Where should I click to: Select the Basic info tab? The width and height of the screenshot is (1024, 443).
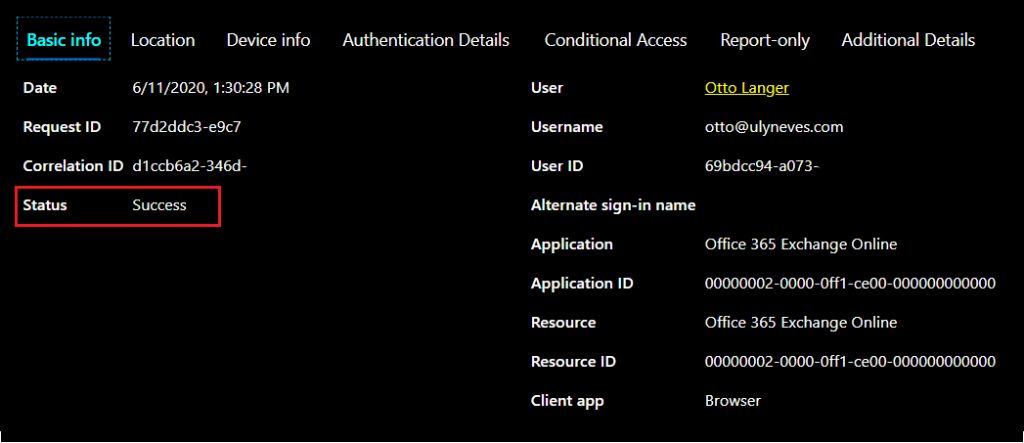point(64,40)
